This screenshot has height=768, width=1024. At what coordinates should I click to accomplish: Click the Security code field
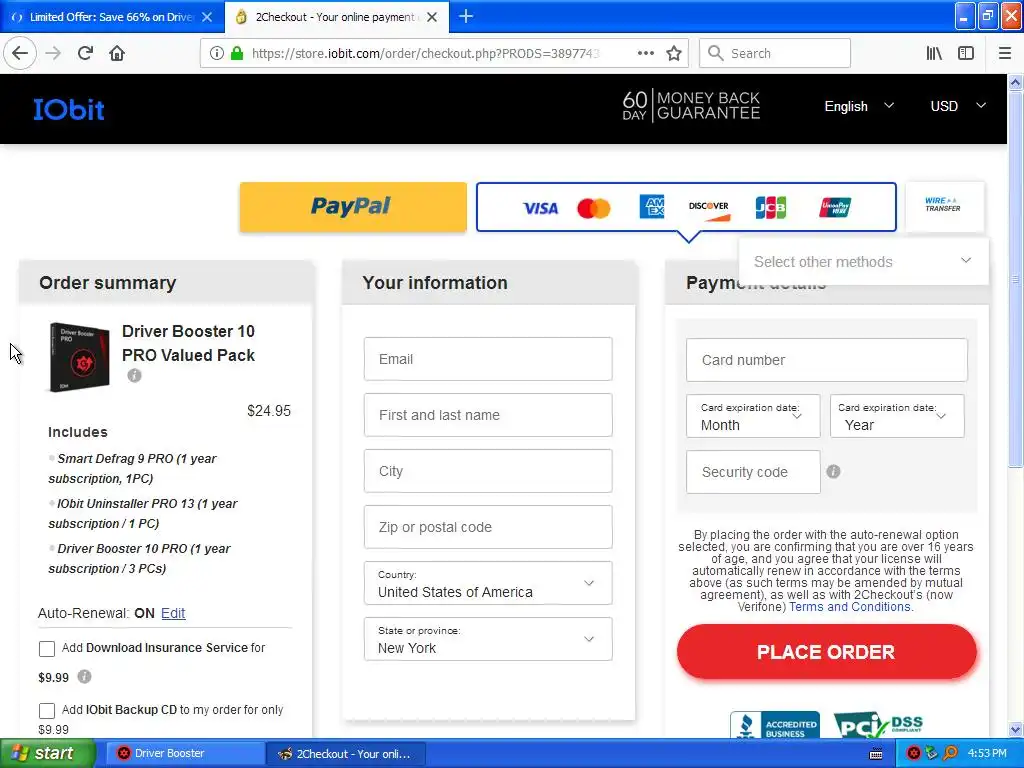click(x=753, y=472)
